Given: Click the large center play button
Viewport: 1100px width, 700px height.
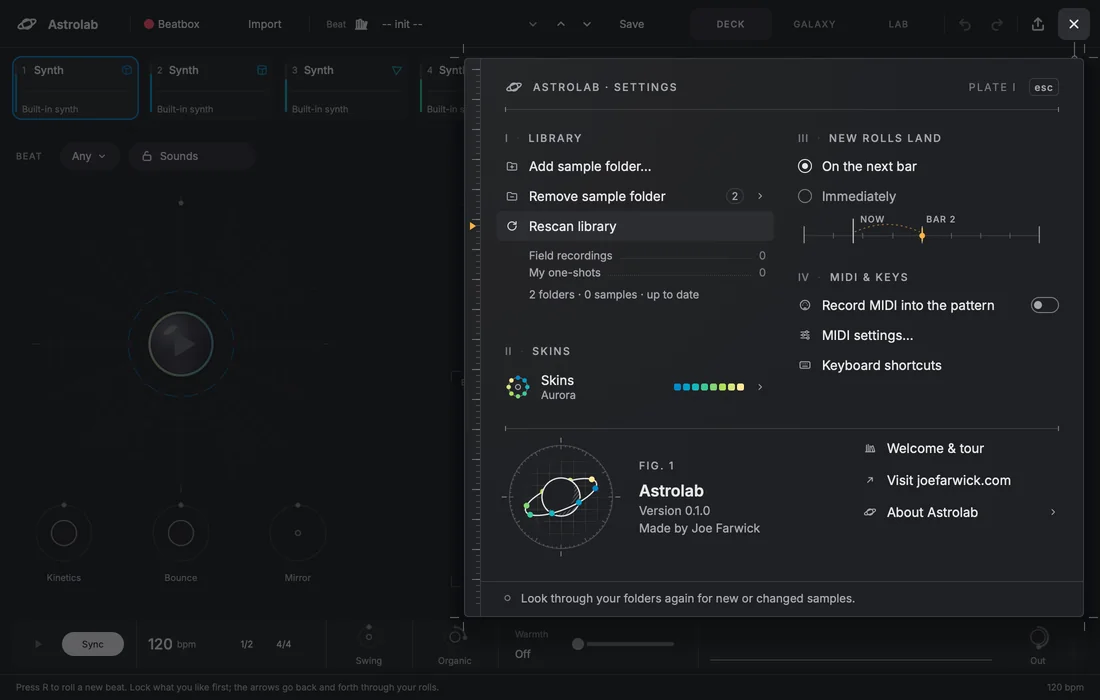Looking at the screenshot, I should 181,344.
